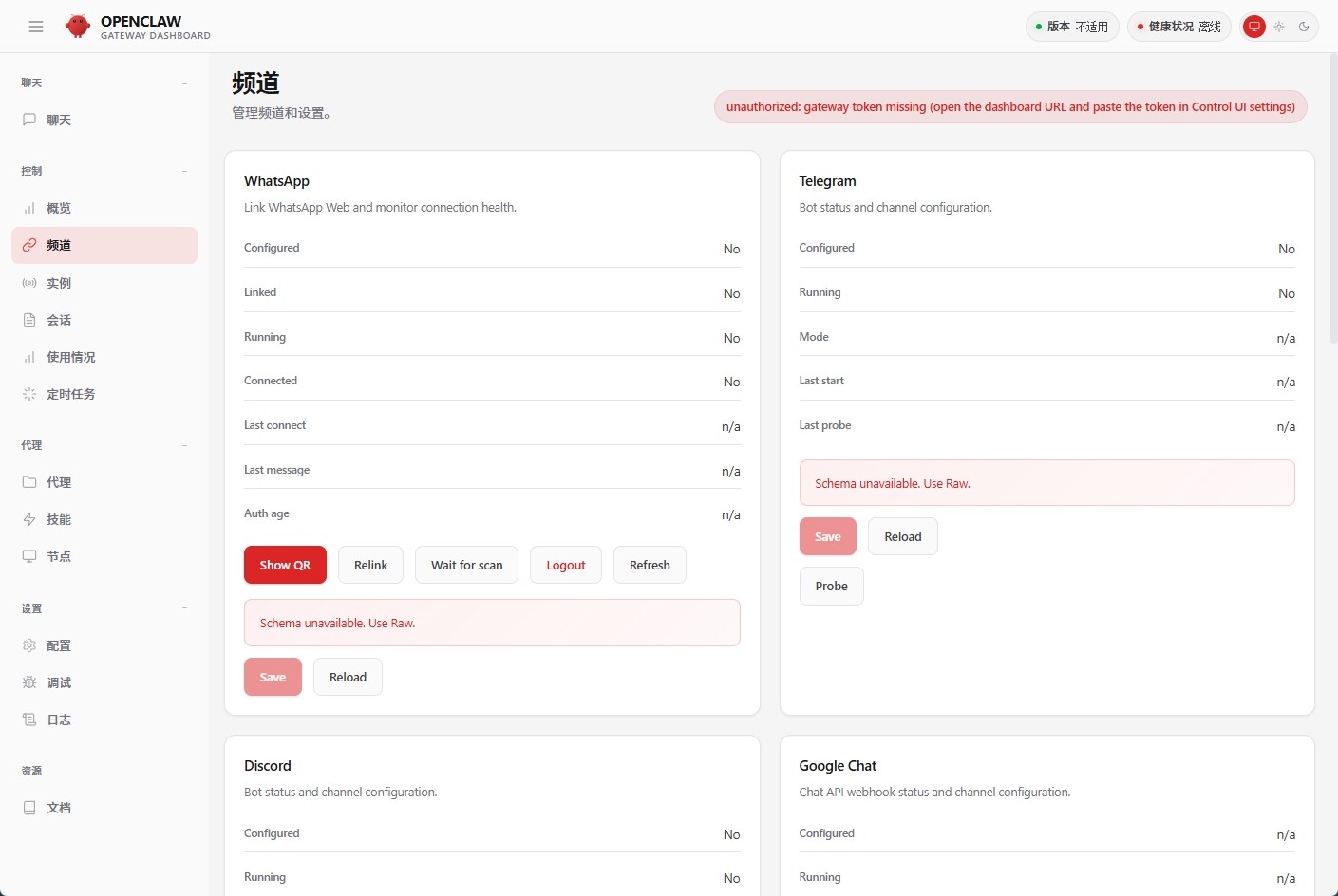Click the OpenClaw red mascot logo
Screen dimensions: 1338x896
point(78,27)
